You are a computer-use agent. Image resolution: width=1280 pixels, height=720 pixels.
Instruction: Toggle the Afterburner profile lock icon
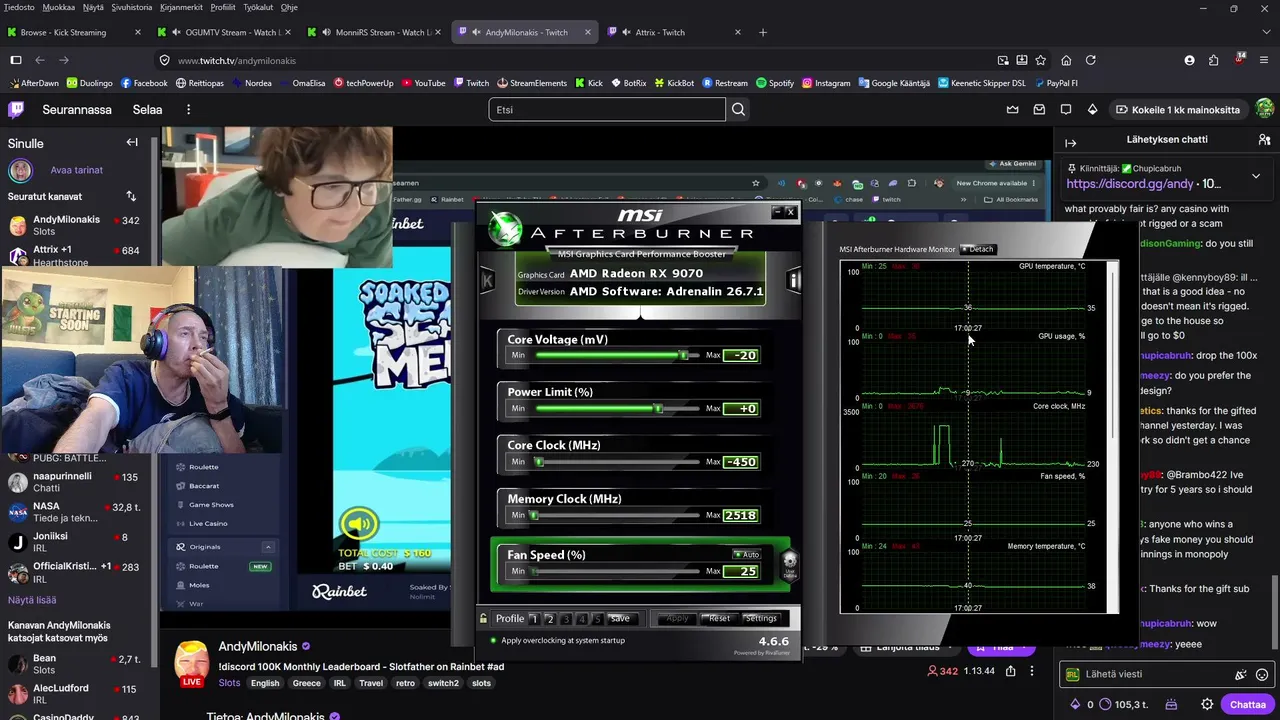click(x=484, y=618)
